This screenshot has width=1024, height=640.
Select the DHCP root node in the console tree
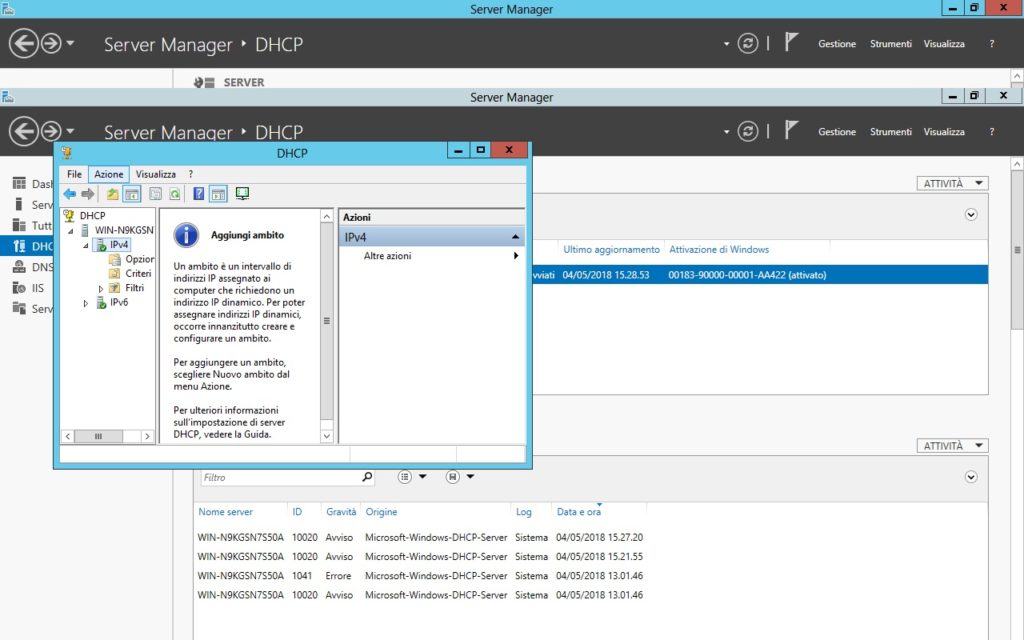92,216
